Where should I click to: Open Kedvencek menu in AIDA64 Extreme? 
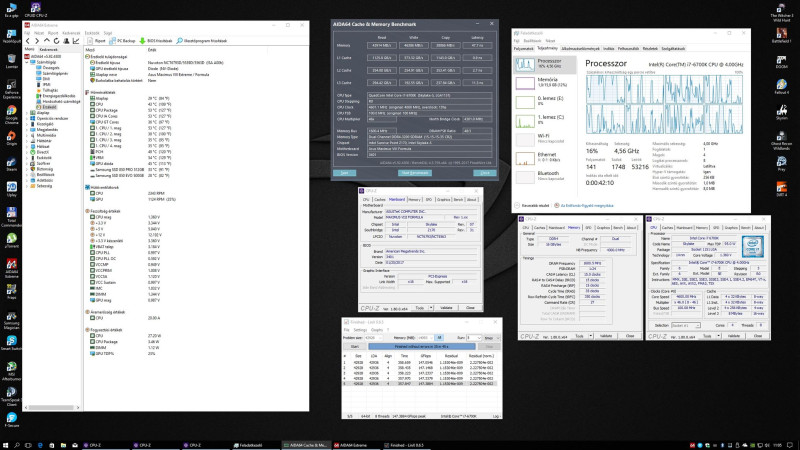(x=71, y=33)
